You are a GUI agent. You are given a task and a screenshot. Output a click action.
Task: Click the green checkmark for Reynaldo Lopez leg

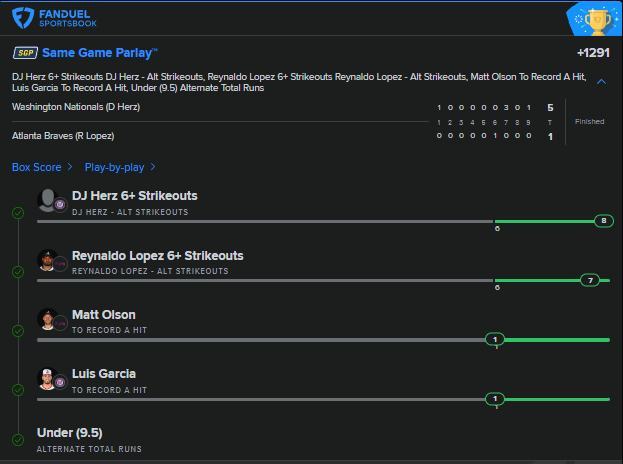18,272
